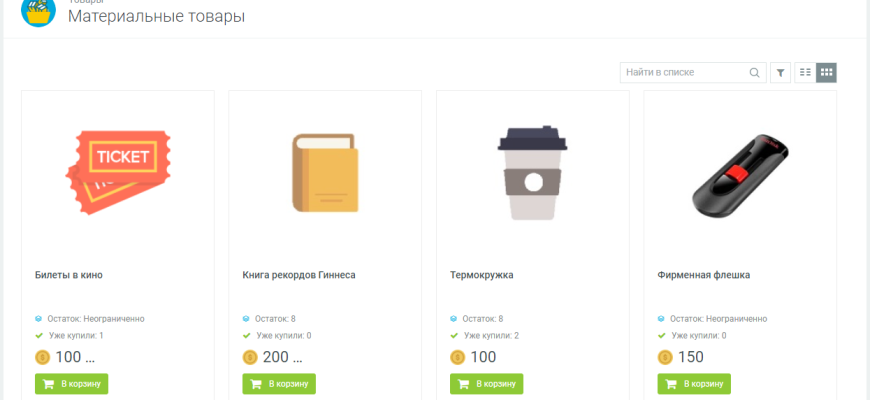Image resolution: width=870 pixels, height=400 pixels.
Task: Open the 'Термокружка' product title
Action: [x=482, y=275]
